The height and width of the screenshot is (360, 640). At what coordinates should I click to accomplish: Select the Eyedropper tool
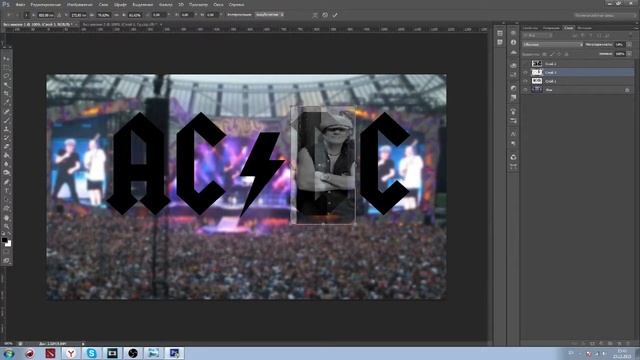click(x=6, y=103)
